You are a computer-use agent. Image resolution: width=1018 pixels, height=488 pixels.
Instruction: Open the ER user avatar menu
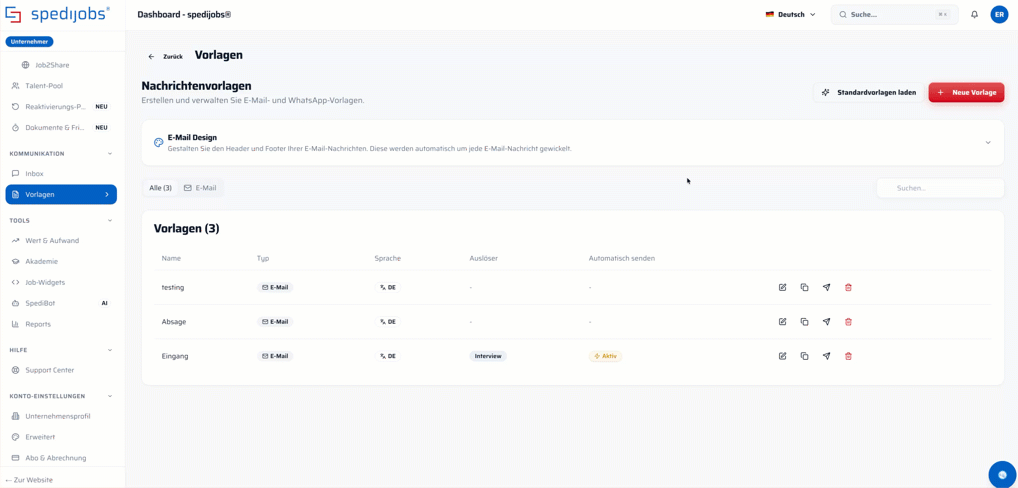pos(999,14)
